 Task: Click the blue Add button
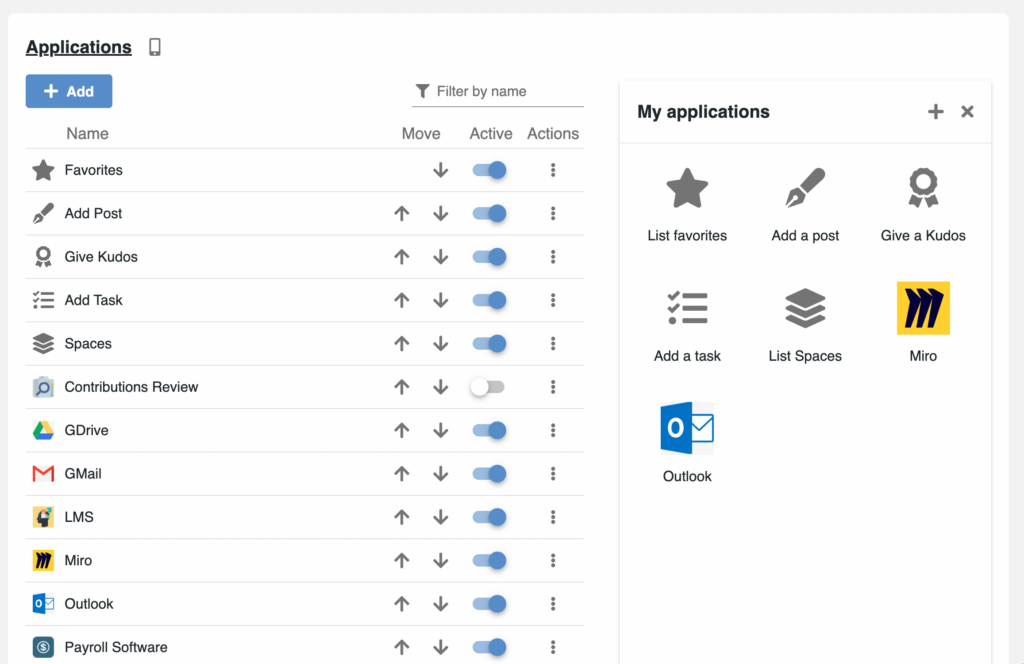69,91
